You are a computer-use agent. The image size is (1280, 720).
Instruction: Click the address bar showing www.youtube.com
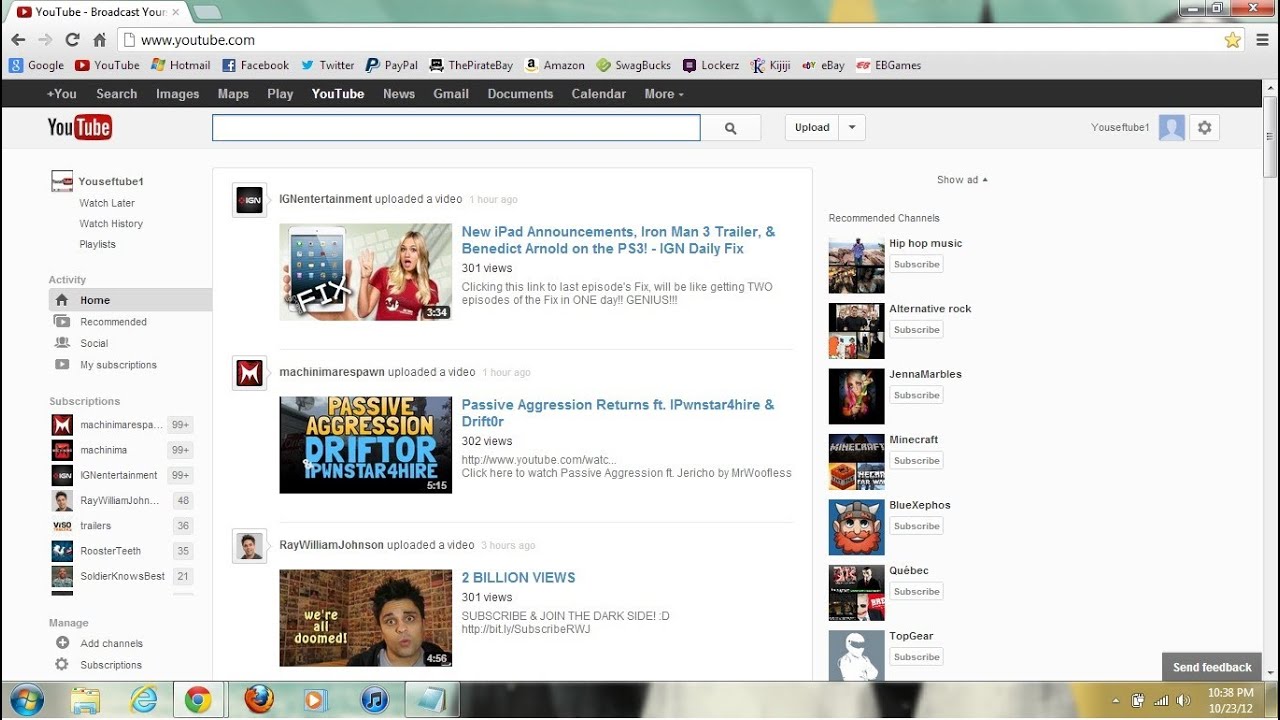click(668, 40)
